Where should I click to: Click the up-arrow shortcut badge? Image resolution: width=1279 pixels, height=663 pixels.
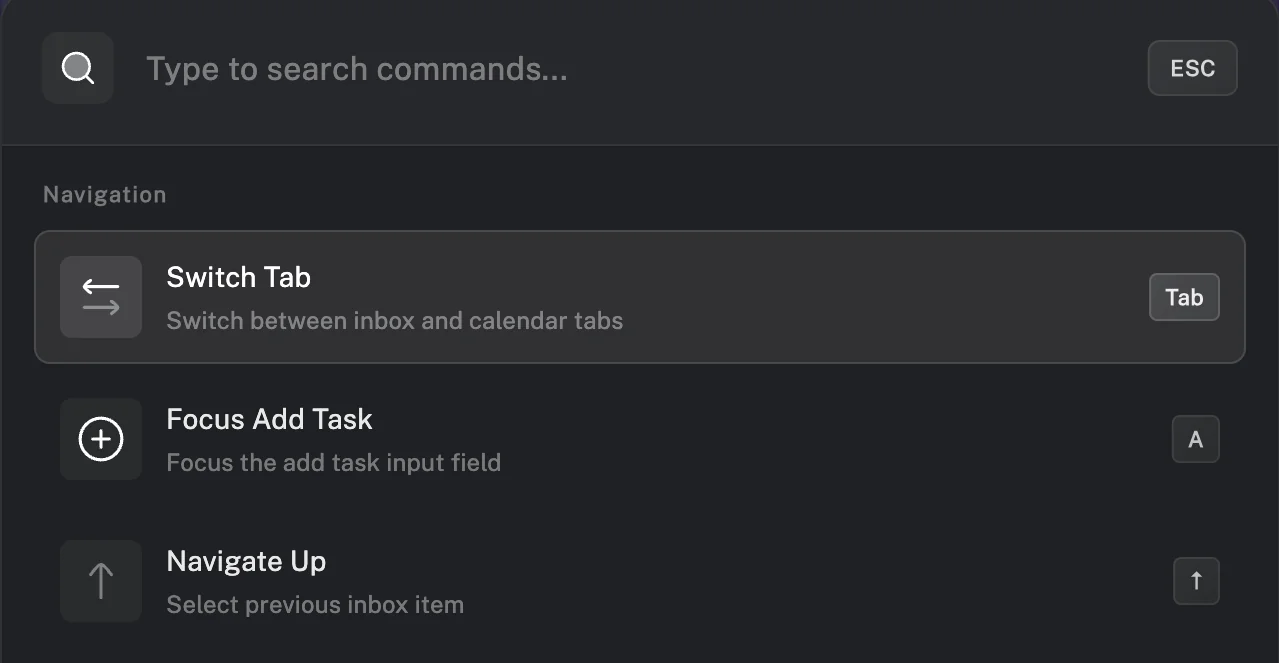click(x=1196, y=581)
